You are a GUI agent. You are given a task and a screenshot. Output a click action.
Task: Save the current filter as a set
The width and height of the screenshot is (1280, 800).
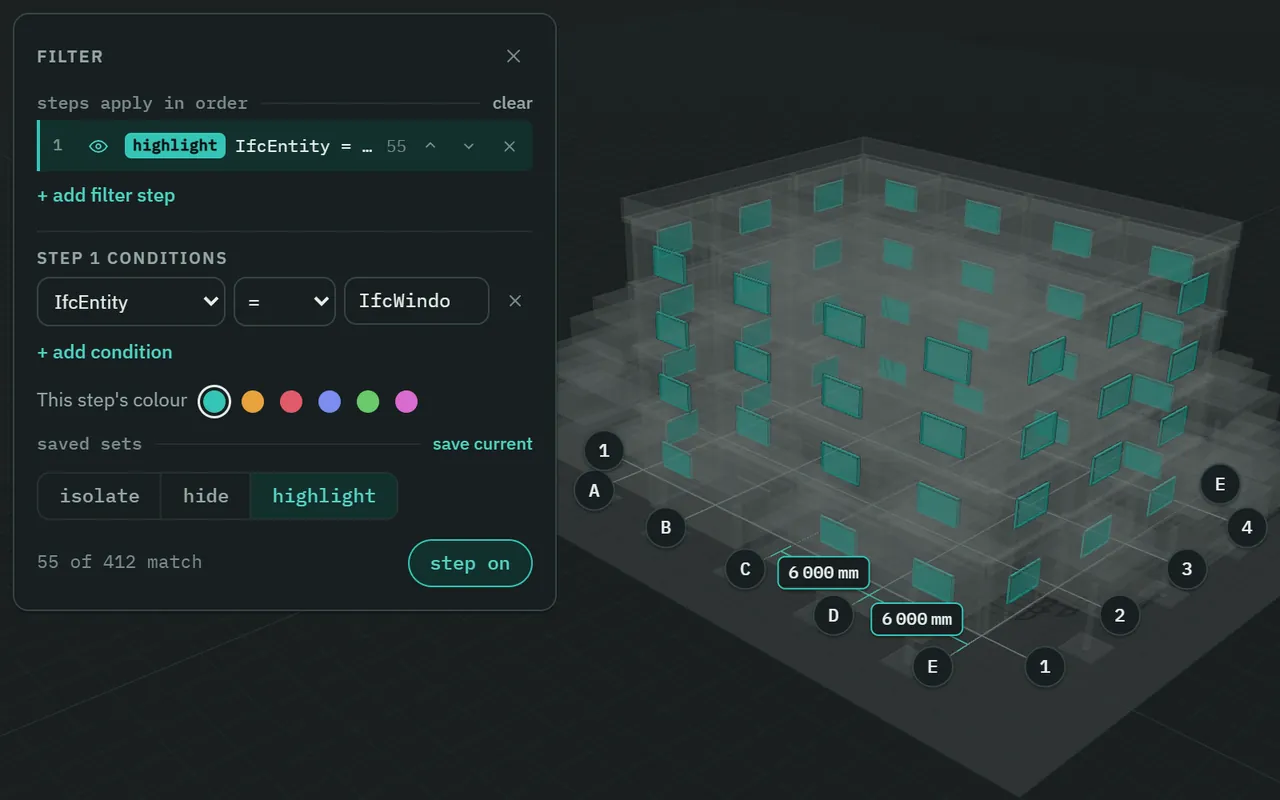coord(483,444)
